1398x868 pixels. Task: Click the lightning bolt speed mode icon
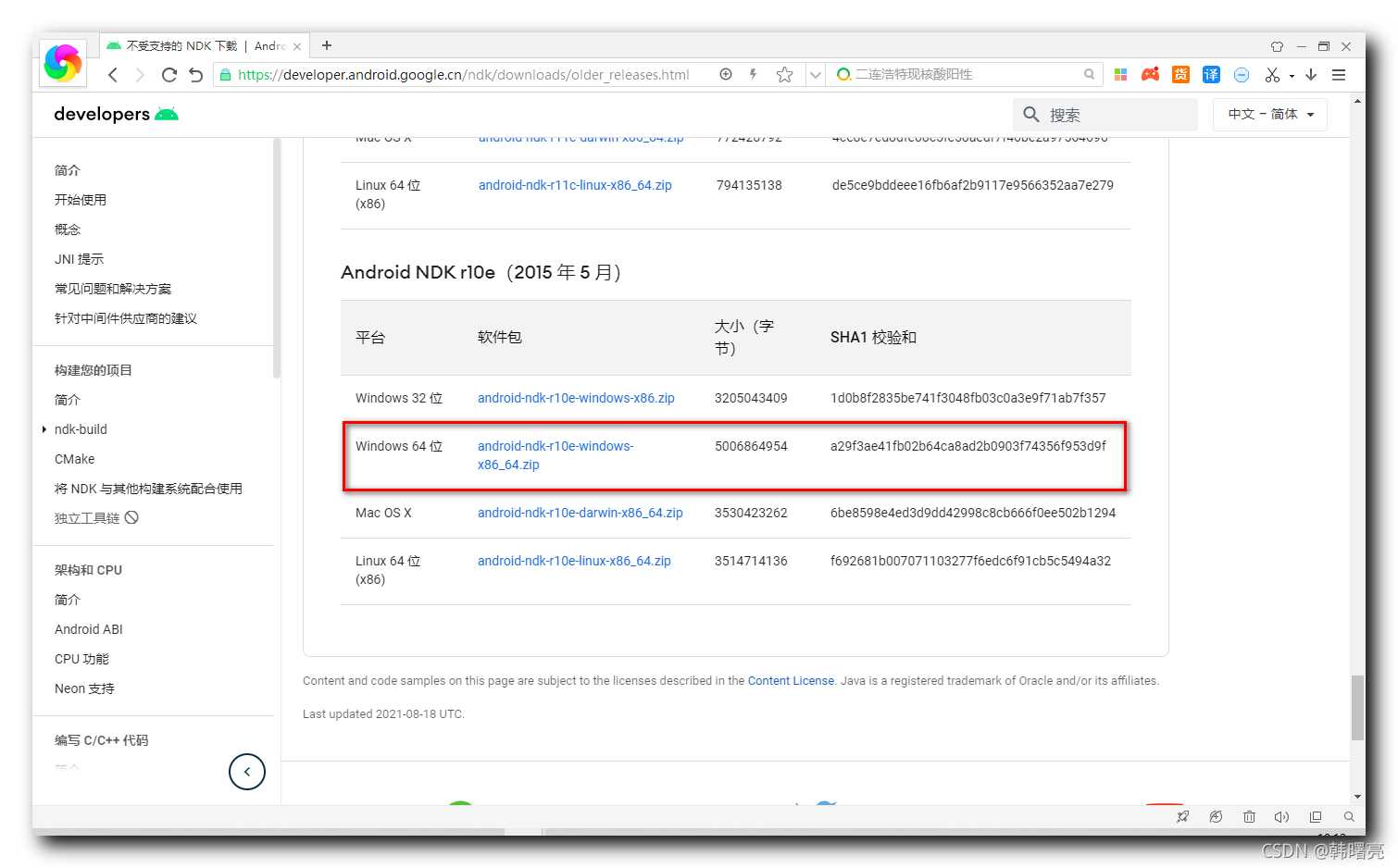pyautogui.click(x=754, y=74)
